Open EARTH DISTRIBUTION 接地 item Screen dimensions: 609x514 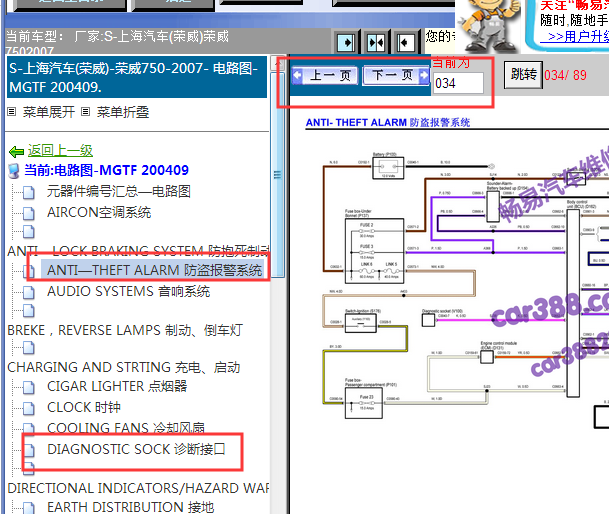130,507
